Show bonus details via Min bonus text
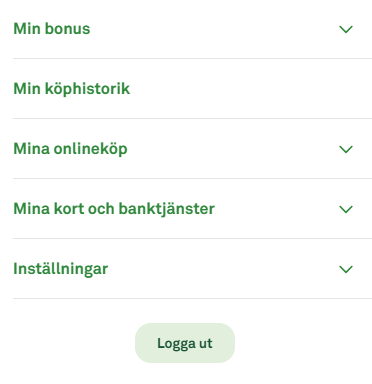Image resolution: width=372 pixels, height=384 pixels. (52, 29)
